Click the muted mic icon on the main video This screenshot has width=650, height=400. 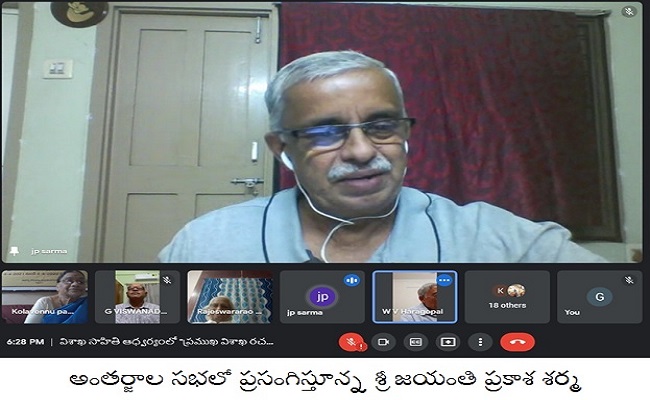click(629, 11)
